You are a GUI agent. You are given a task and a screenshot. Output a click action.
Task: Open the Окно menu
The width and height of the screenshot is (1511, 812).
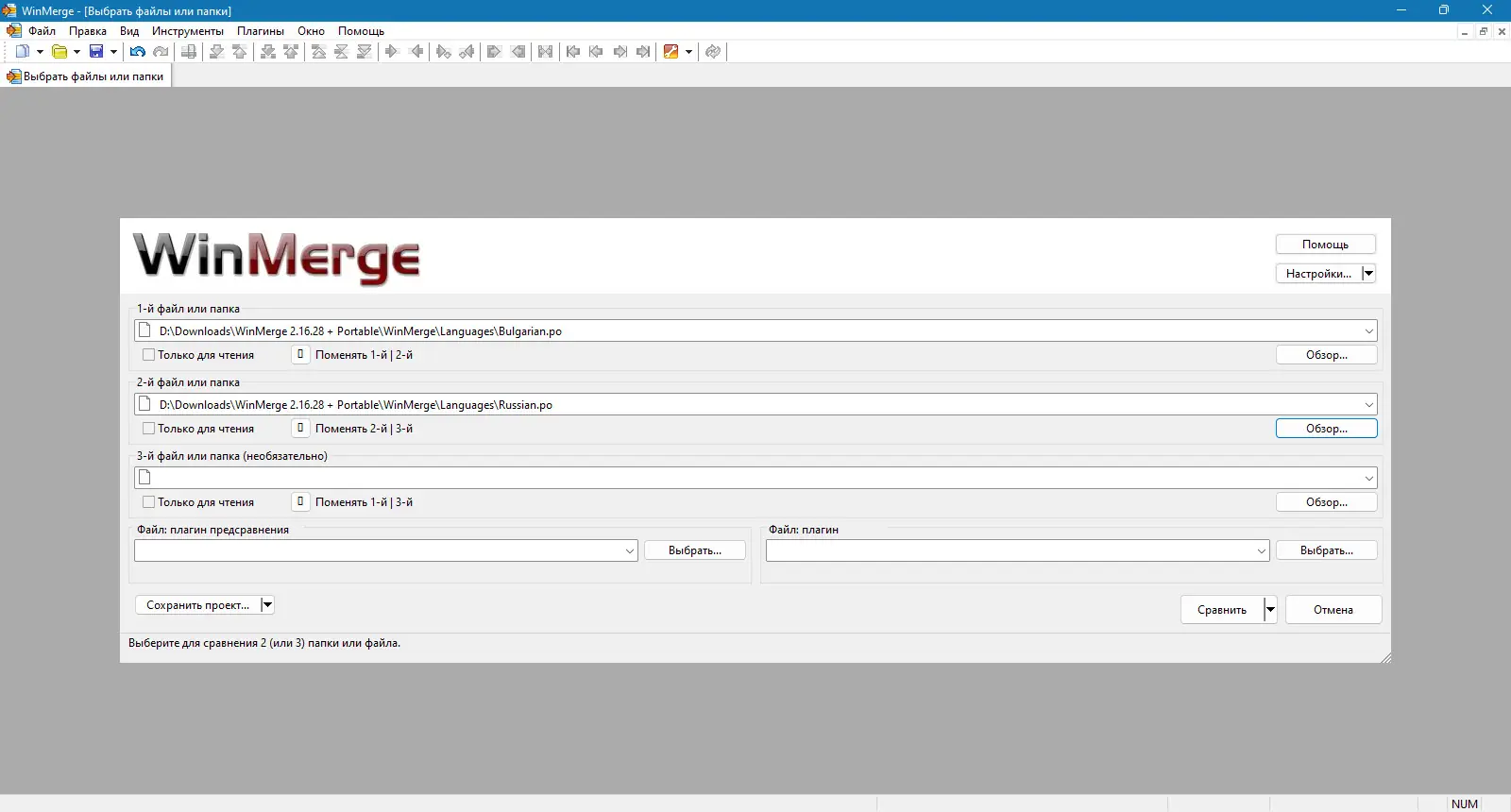coord(311,31)
